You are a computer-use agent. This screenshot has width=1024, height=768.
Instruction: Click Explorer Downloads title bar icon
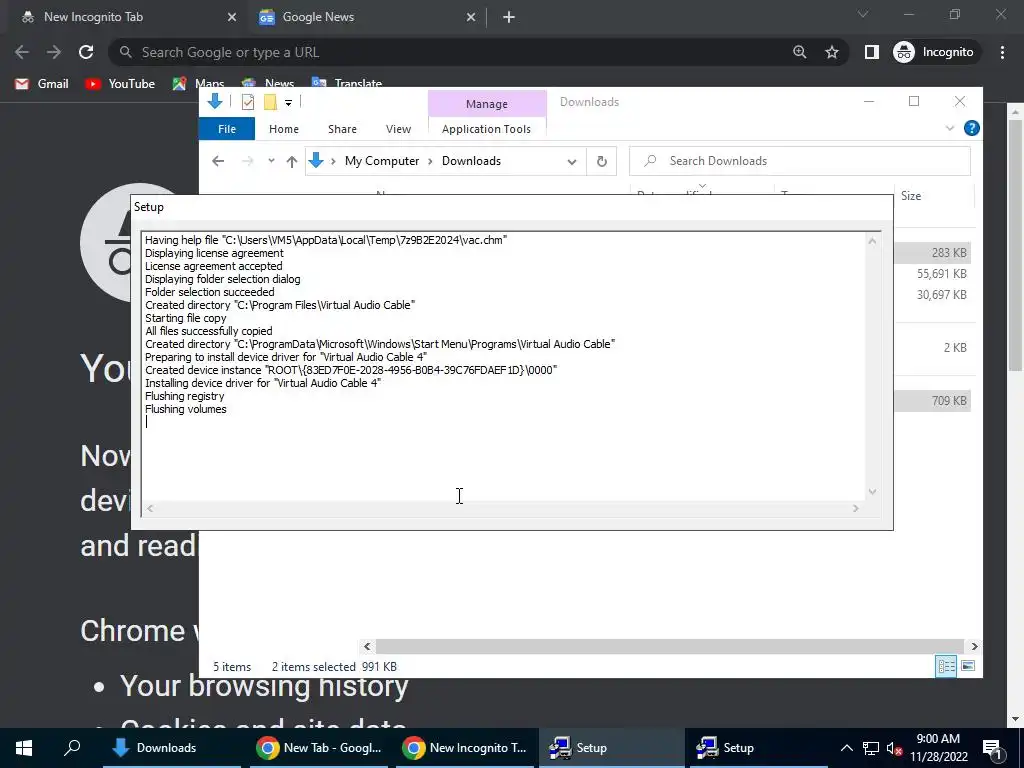point(215,101)
